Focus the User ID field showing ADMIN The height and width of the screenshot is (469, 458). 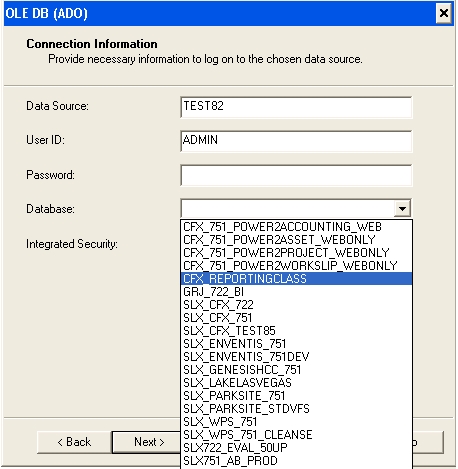[296, 141]
